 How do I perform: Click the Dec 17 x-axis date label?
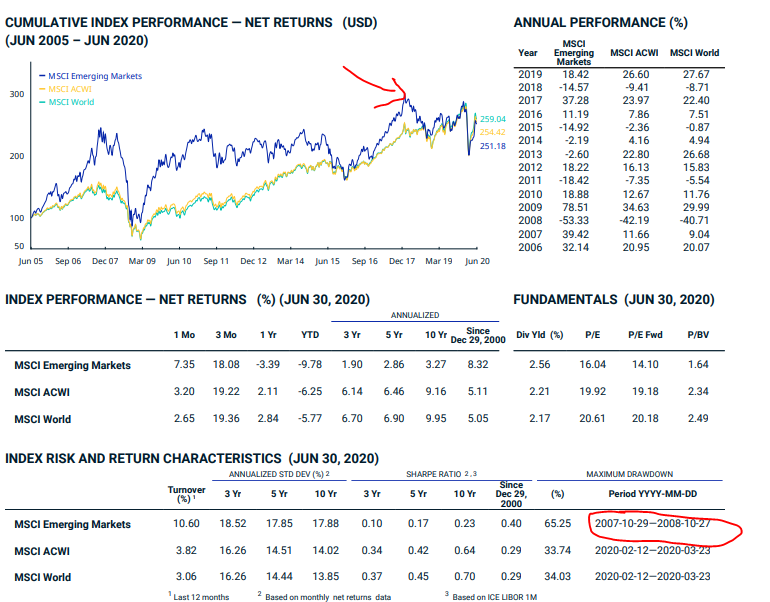click(x=401, y=260)
